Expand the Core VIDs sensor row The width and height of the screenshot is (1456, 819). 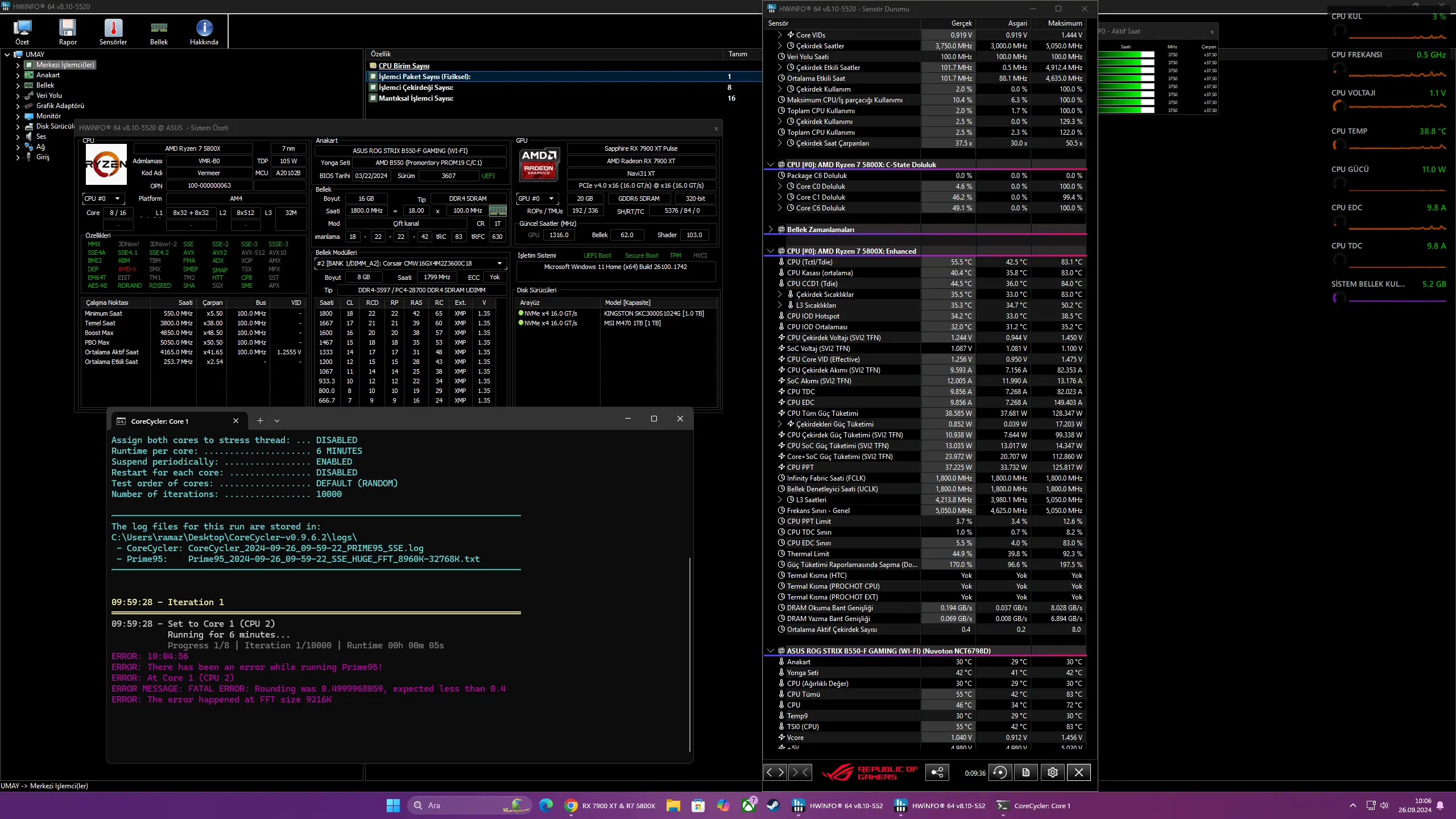tap(780, 35)
